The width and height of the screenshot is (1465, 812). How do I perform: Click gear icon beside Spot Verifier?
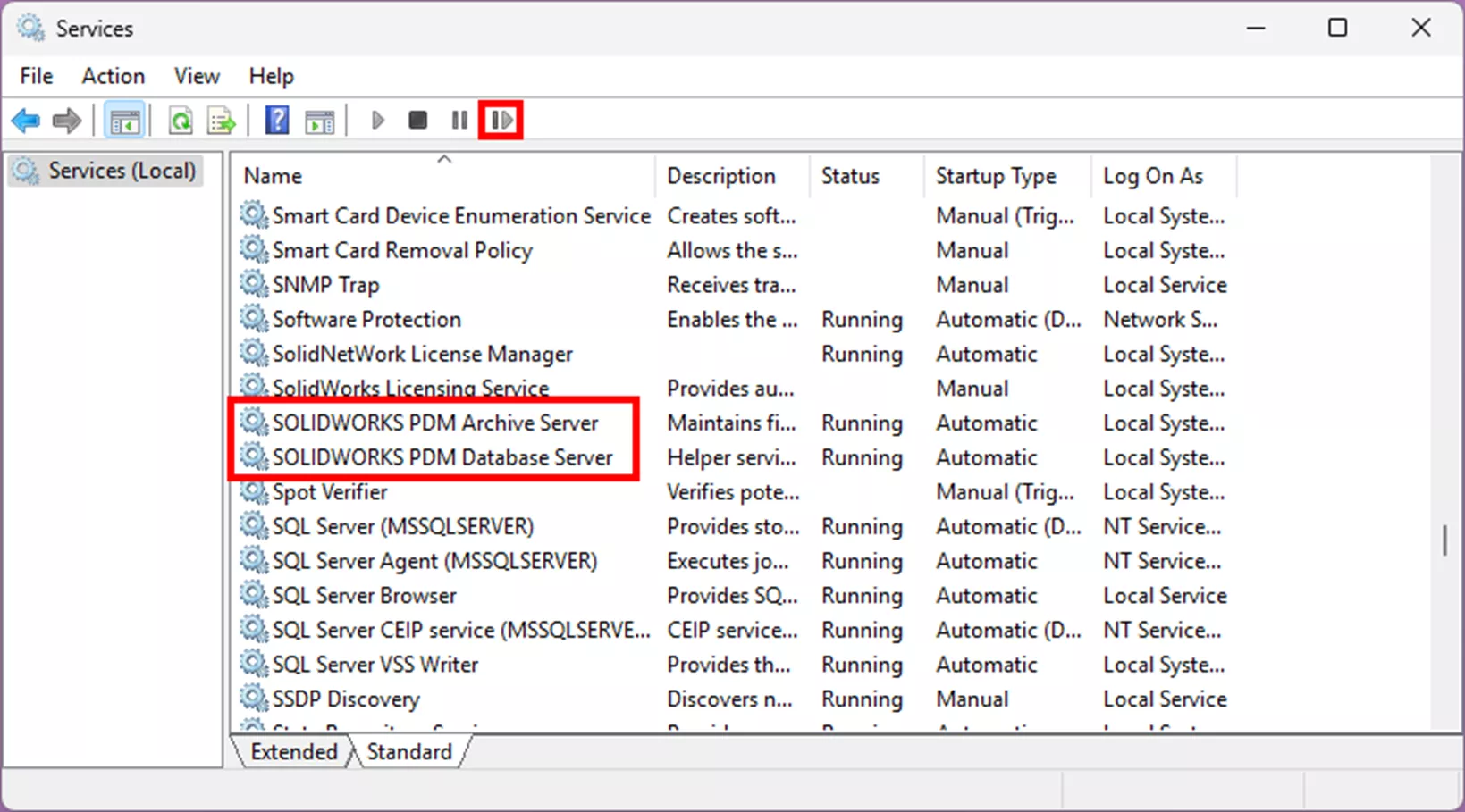pos(254,491)
